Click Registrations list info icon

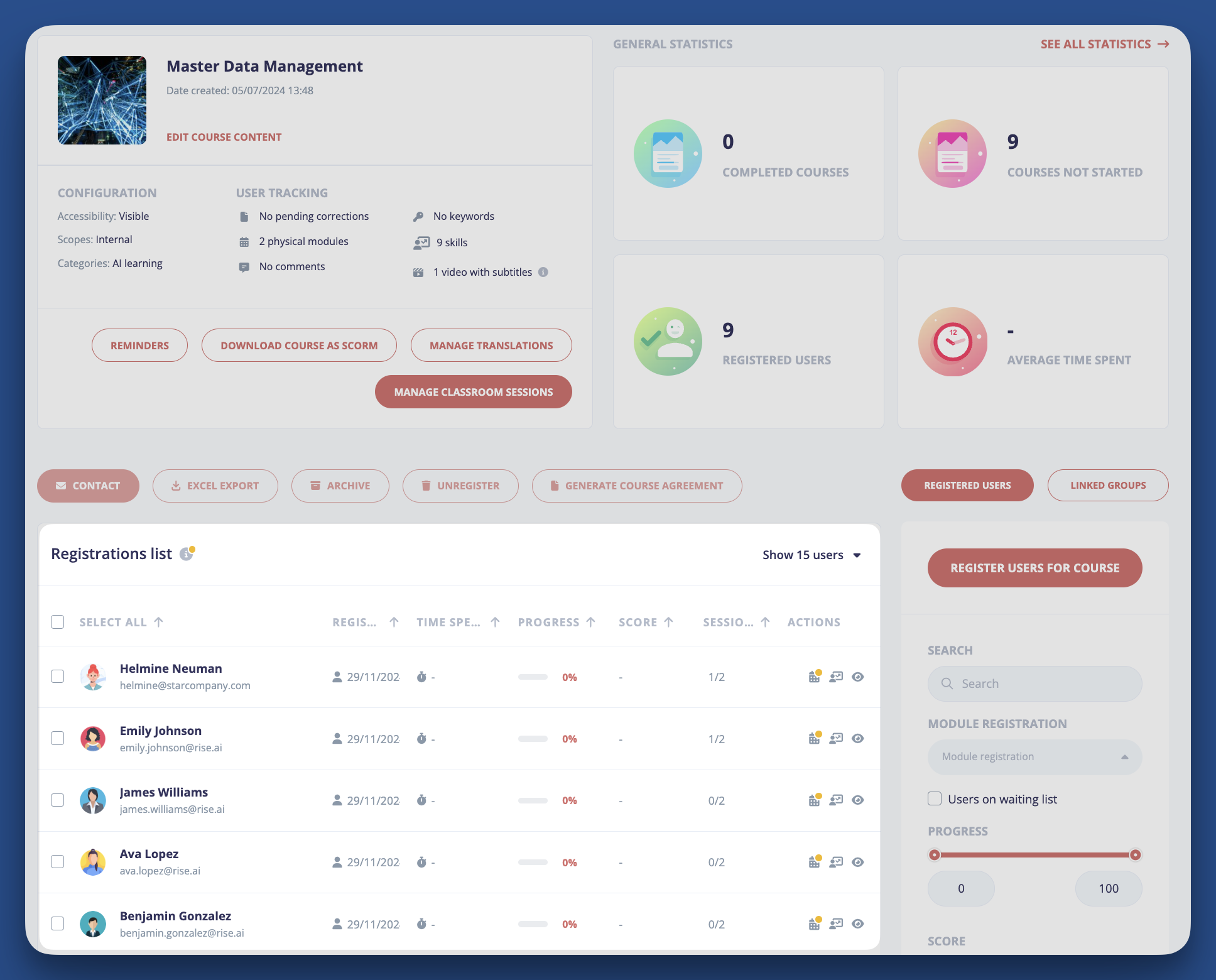(187, 553)
